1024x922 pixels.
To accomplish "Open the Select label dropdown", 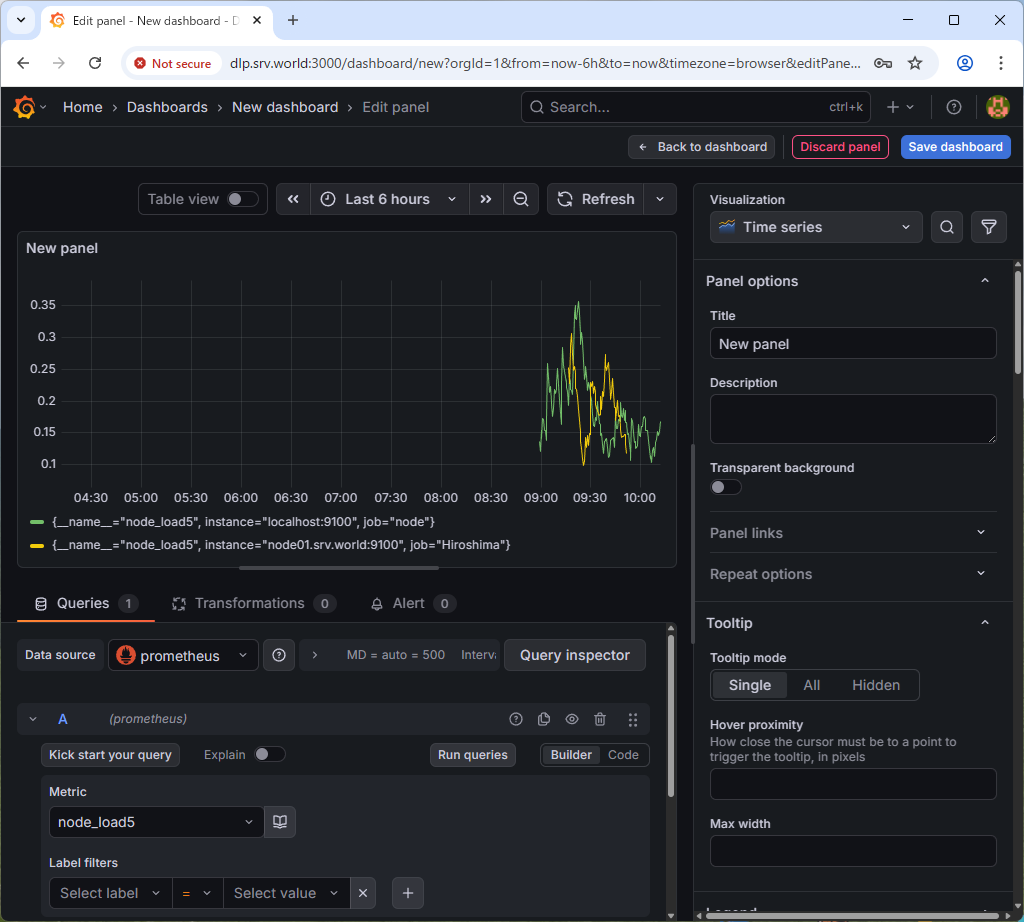I will pyautogui.click(x=110, y=893).
